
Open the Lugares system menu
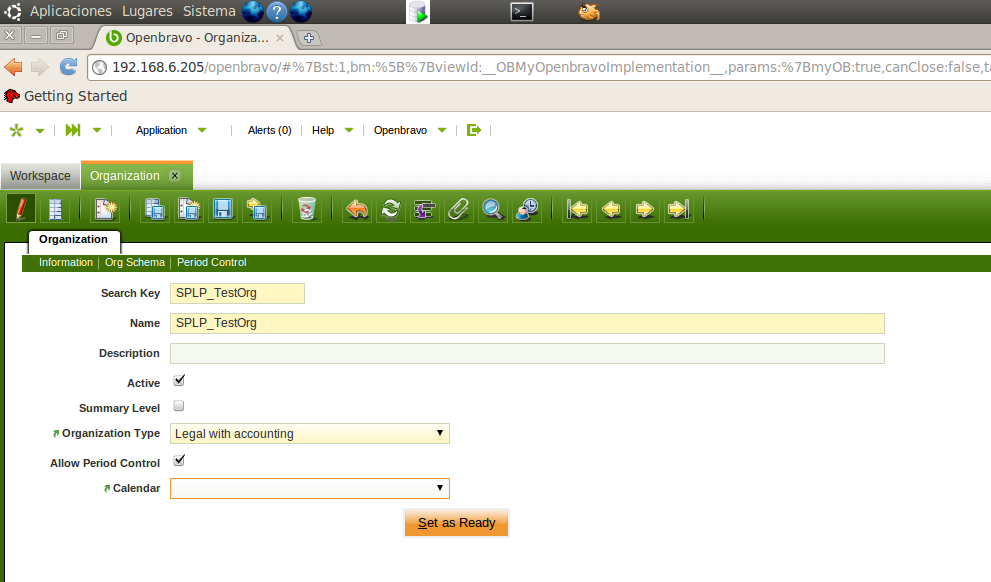click(147, 11)
